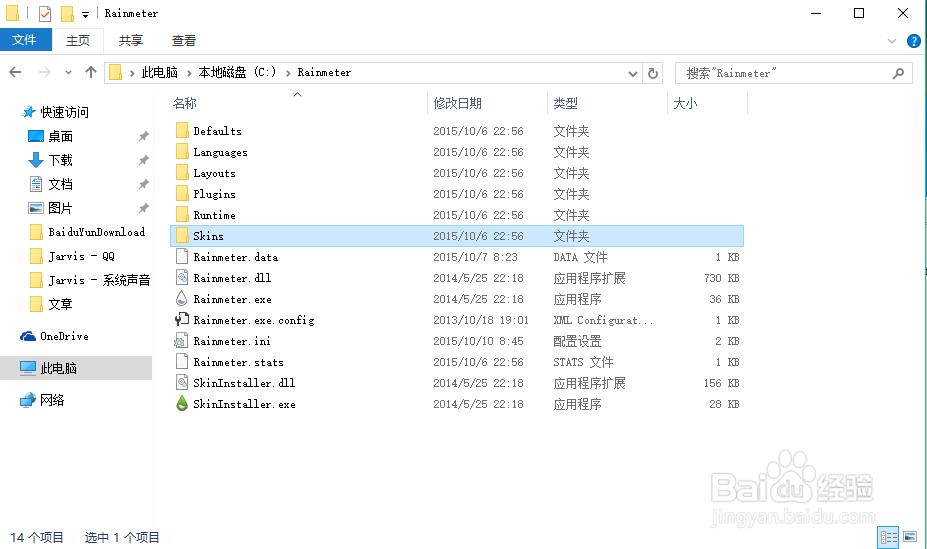Select 文档 in the navigation pane

click(60, 184)
